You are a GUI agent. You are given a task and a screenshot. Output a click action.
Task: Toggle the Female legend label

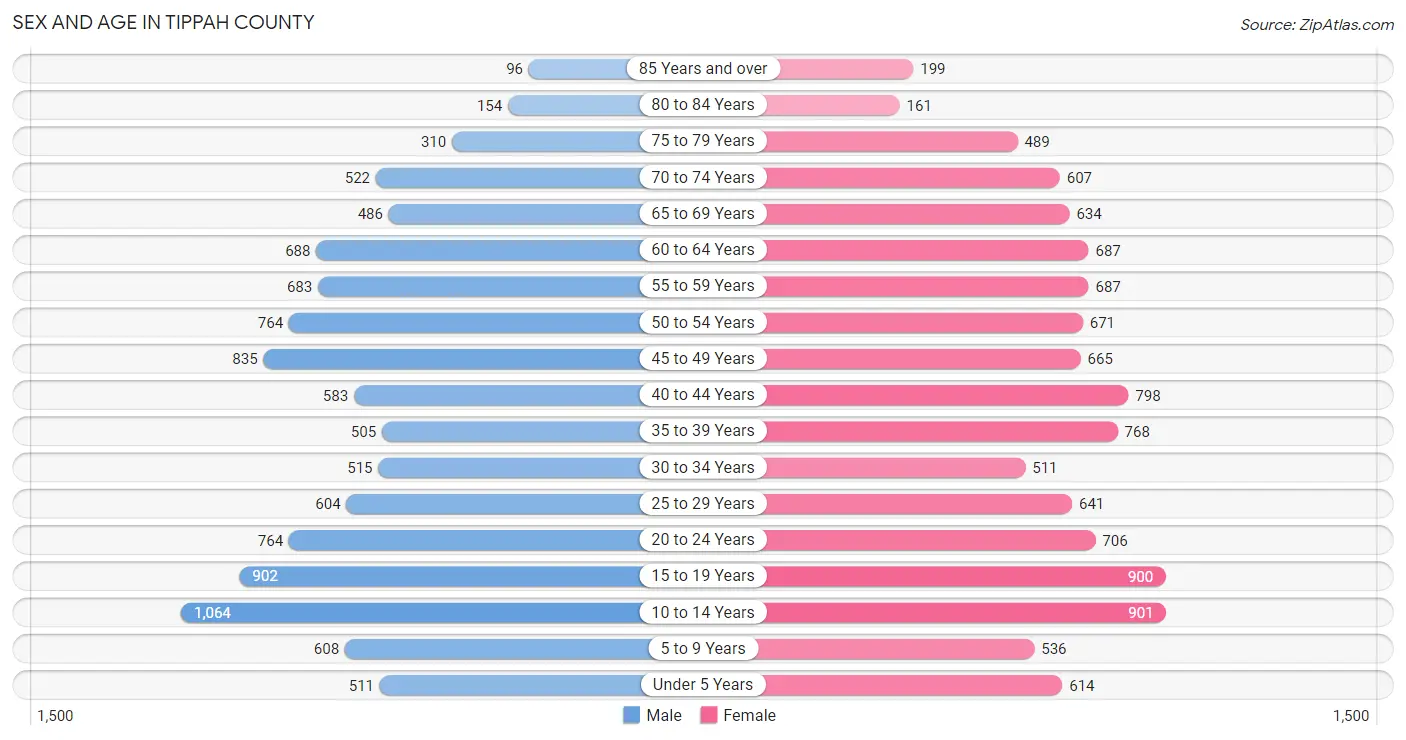click(x=750, y=715)
